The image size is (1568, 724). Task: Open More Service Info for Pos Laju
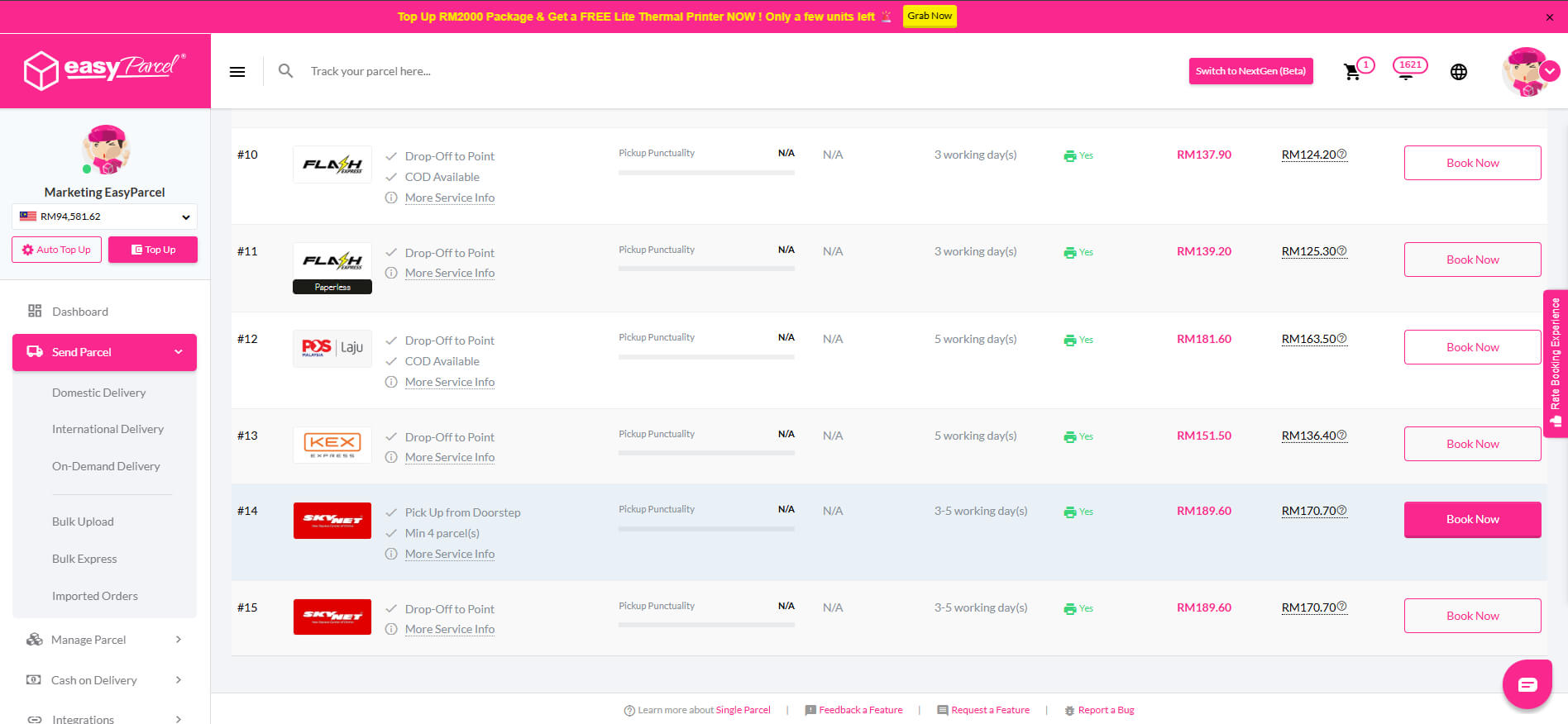point(450,382)
